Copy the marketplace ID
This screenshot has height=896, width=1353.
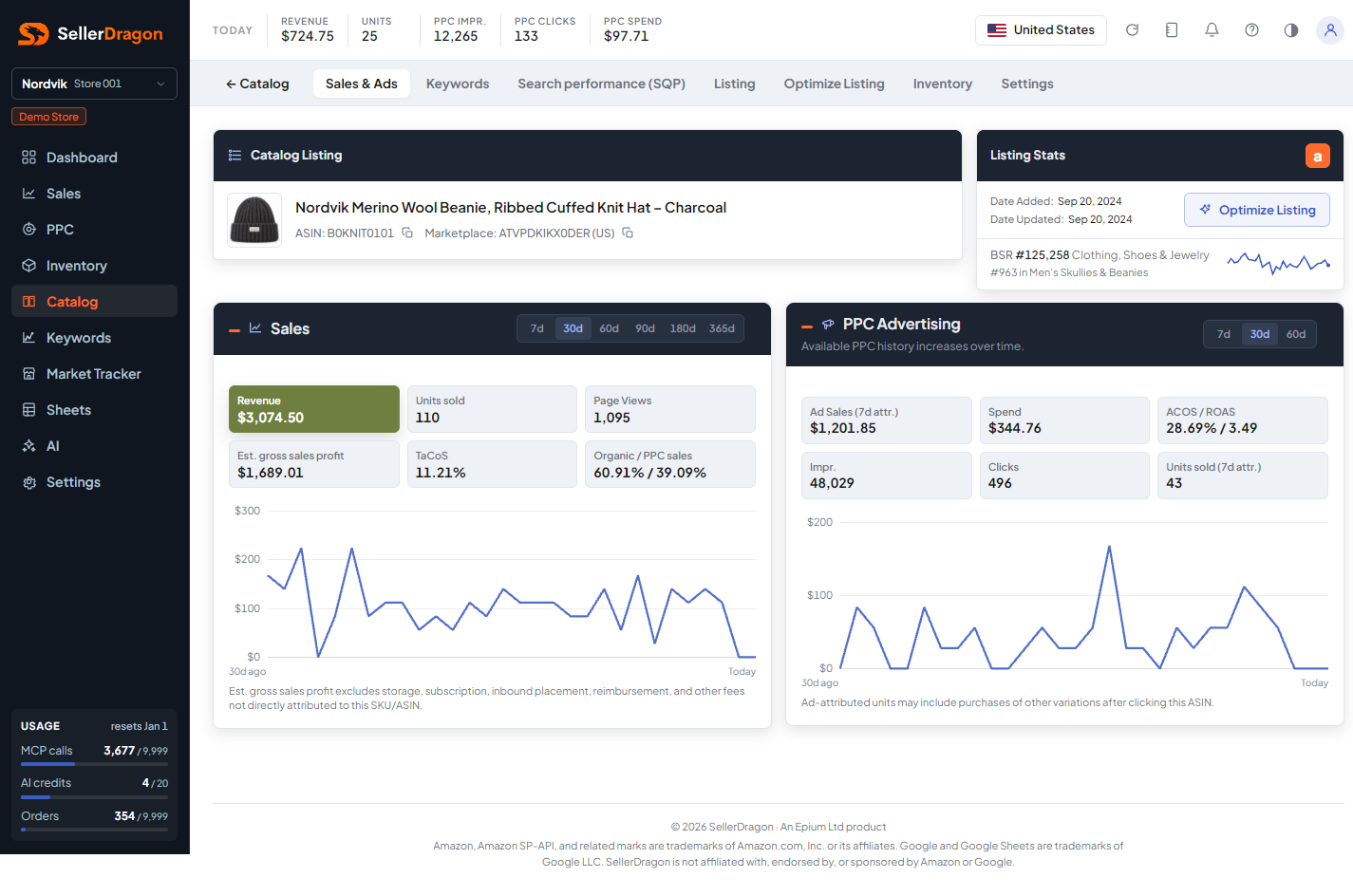628,233
